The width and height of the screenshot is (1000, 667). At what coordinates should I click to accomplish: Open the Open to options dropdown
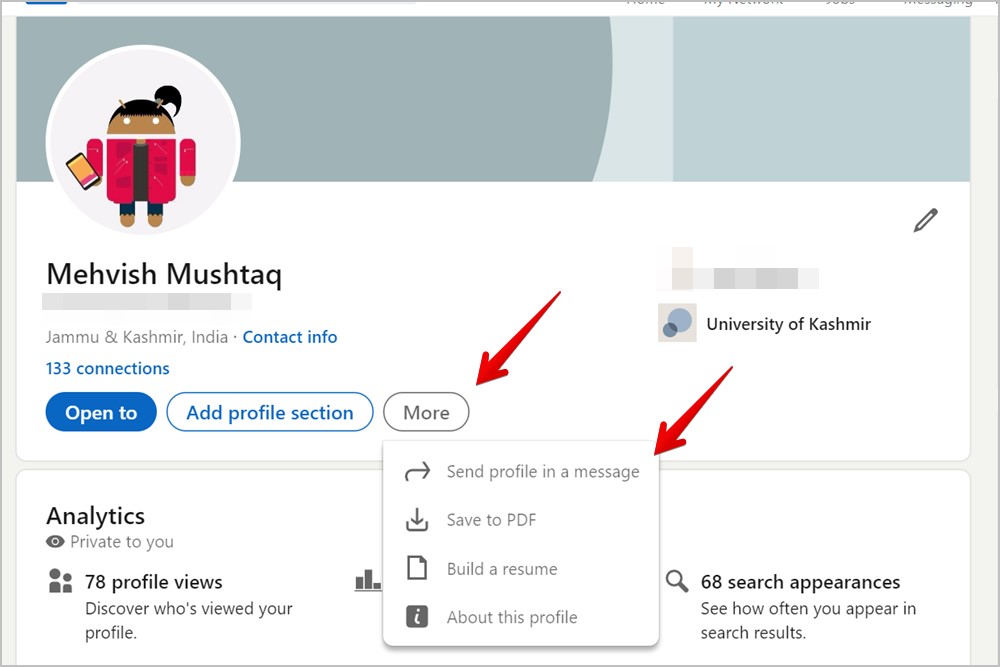(x=100, y=412)
